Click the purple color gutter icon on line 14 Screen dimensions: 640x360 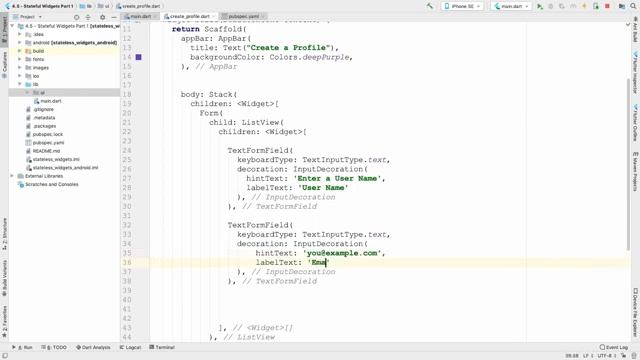click(138, 57)
